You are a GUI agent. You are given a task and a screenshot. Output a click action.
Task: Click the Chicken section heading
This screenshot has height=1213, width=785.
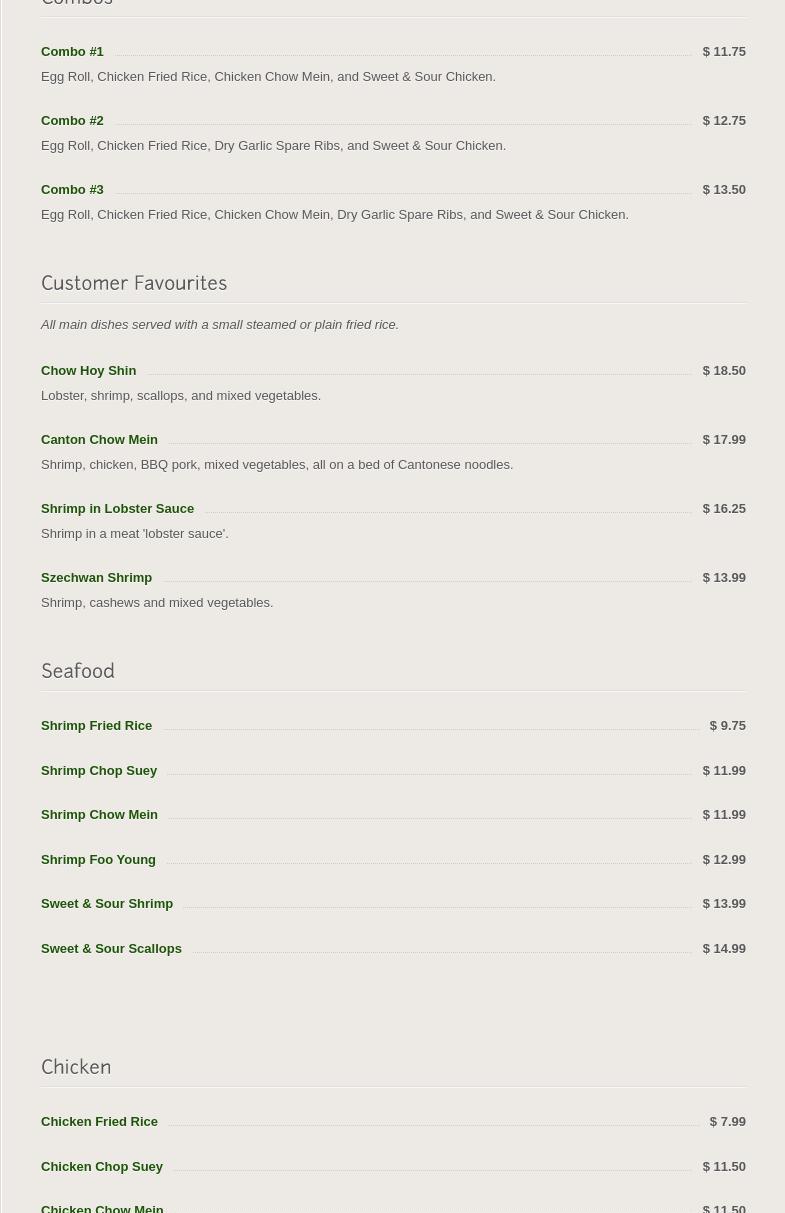(x=76, y=1068)
